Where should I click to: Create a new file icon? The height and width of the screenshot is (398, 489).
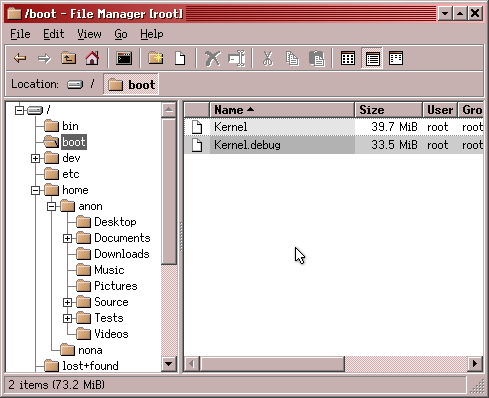click(x=180, y=59)
